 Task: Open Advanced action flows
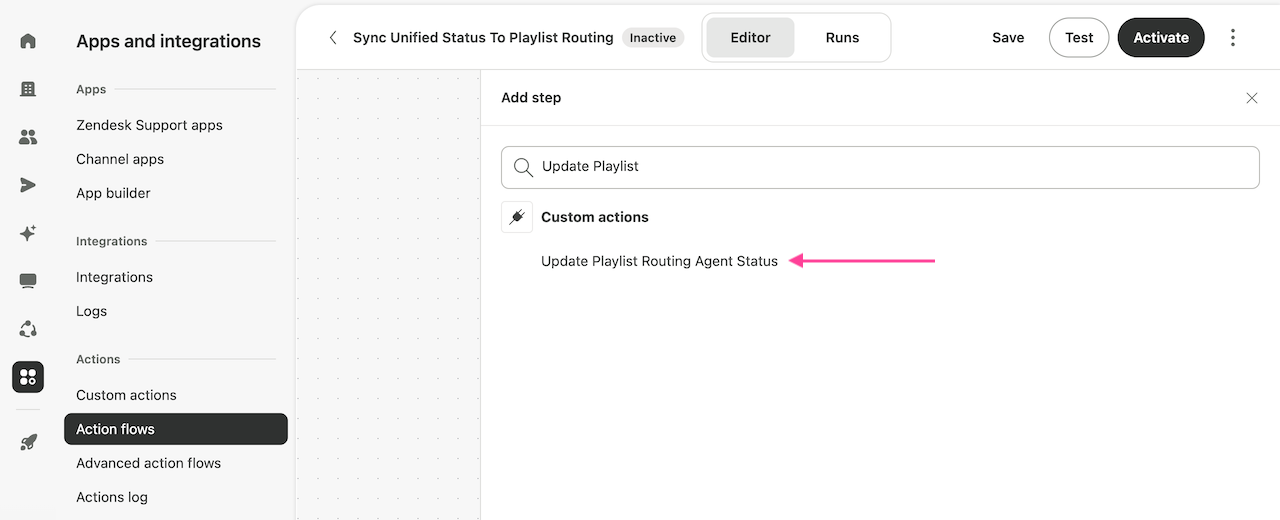pos(148,463)
